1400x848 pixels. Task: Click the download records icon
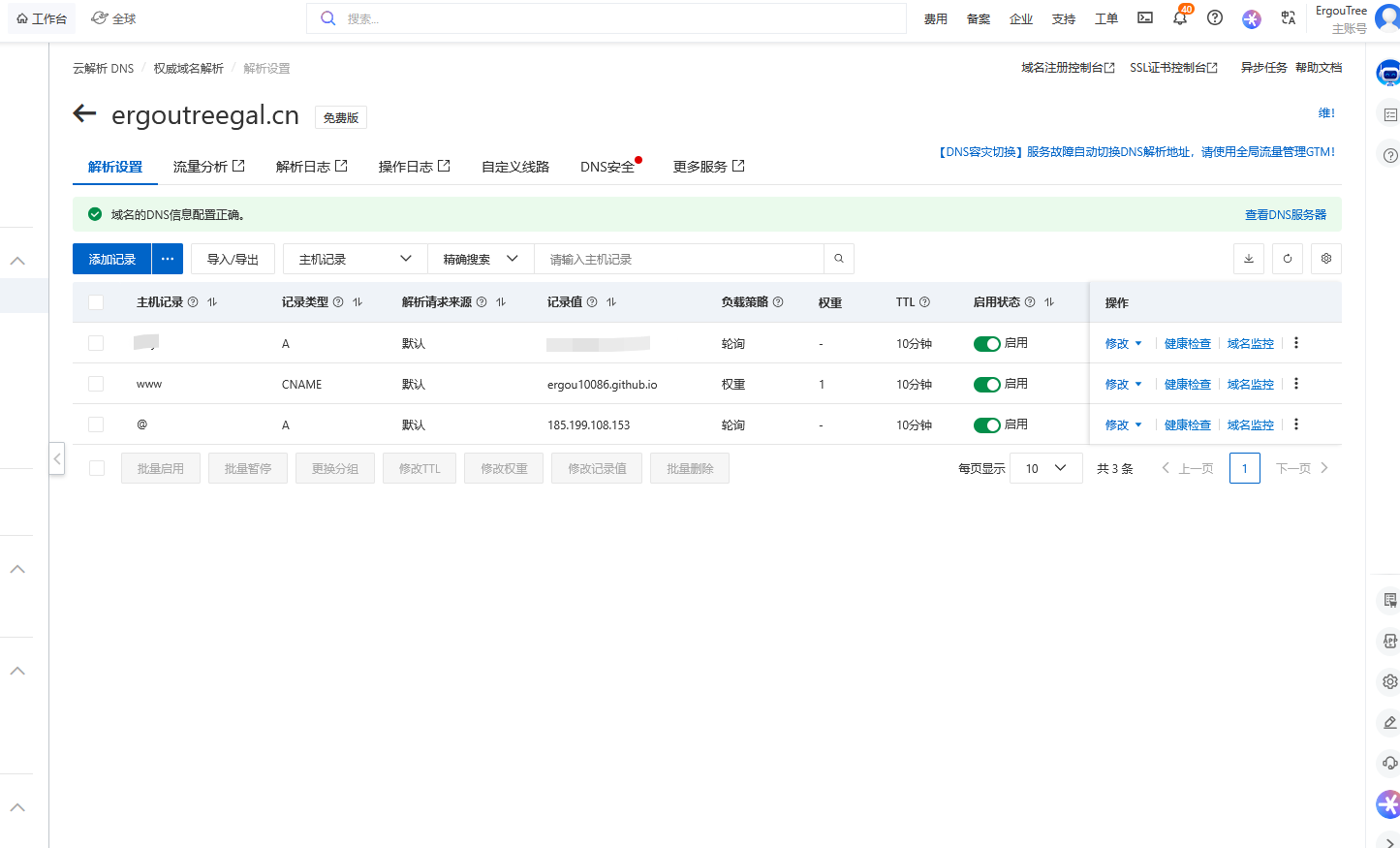pos(1249,259)
